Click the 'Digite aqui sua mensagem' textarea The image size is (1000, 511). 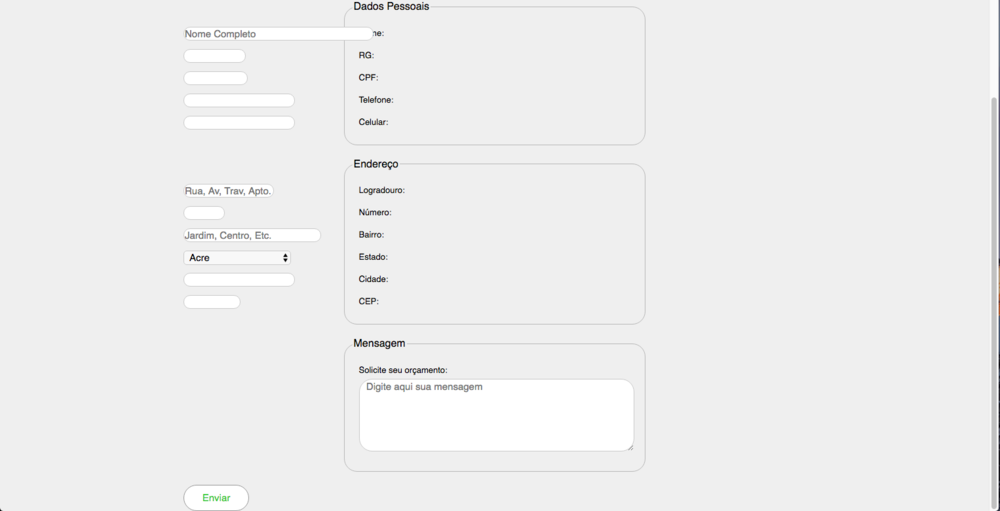[x=496, y=415]
